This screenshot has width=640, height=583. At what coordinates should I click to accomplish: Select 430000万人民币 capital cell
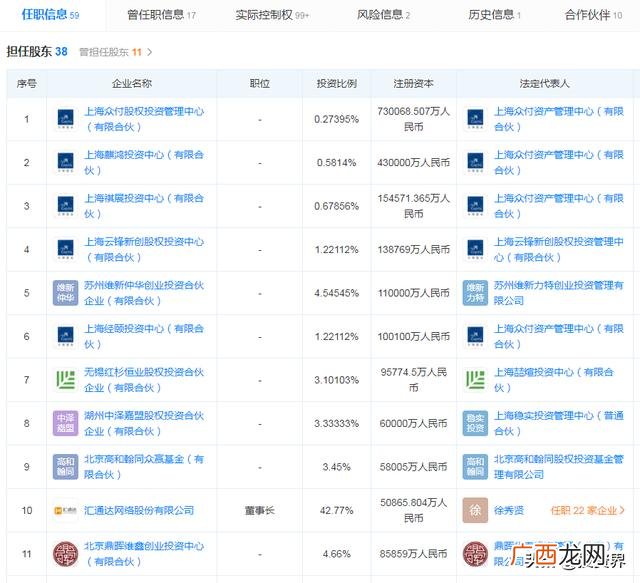(413, 162)
